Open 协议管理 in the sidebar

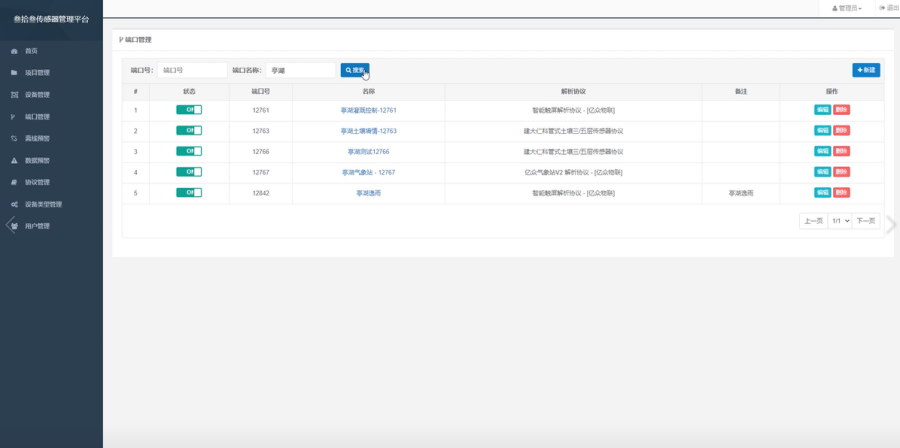pyautogui.click(x=37, y=182)
